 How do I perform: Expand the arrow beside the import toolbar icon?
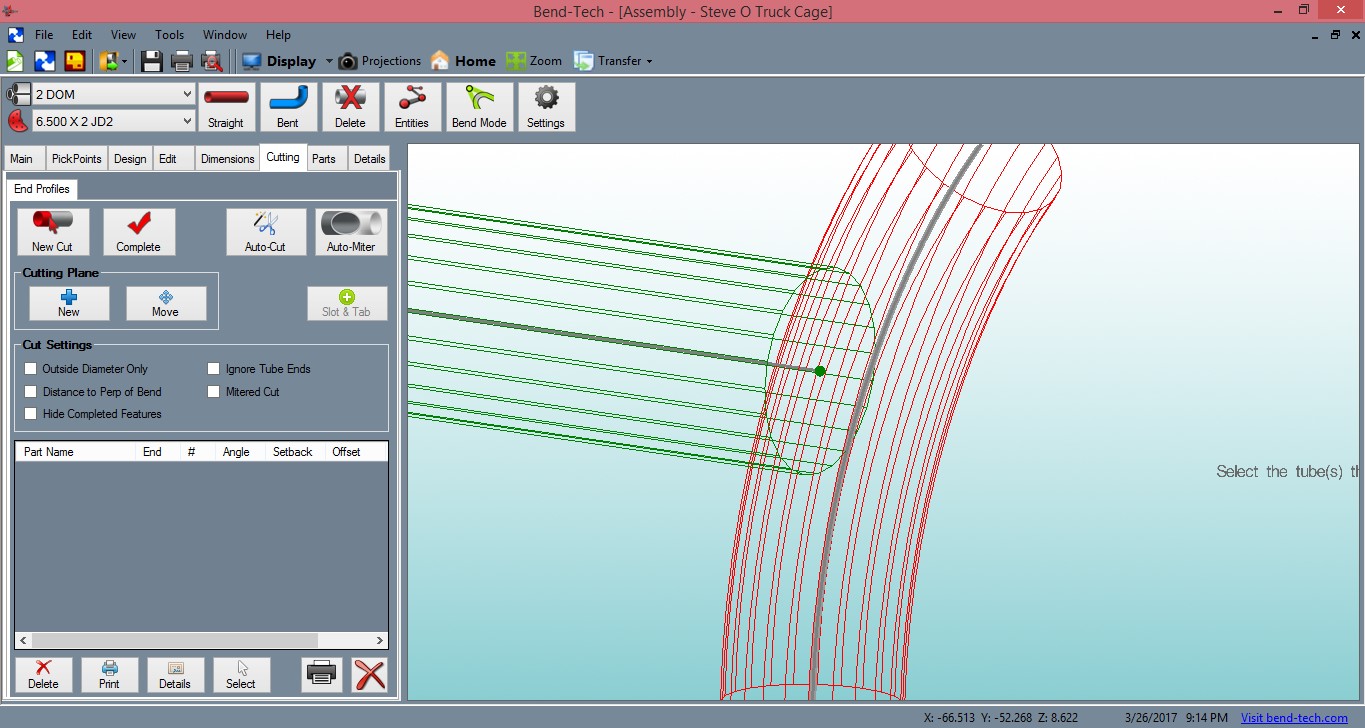click(125, 62)
